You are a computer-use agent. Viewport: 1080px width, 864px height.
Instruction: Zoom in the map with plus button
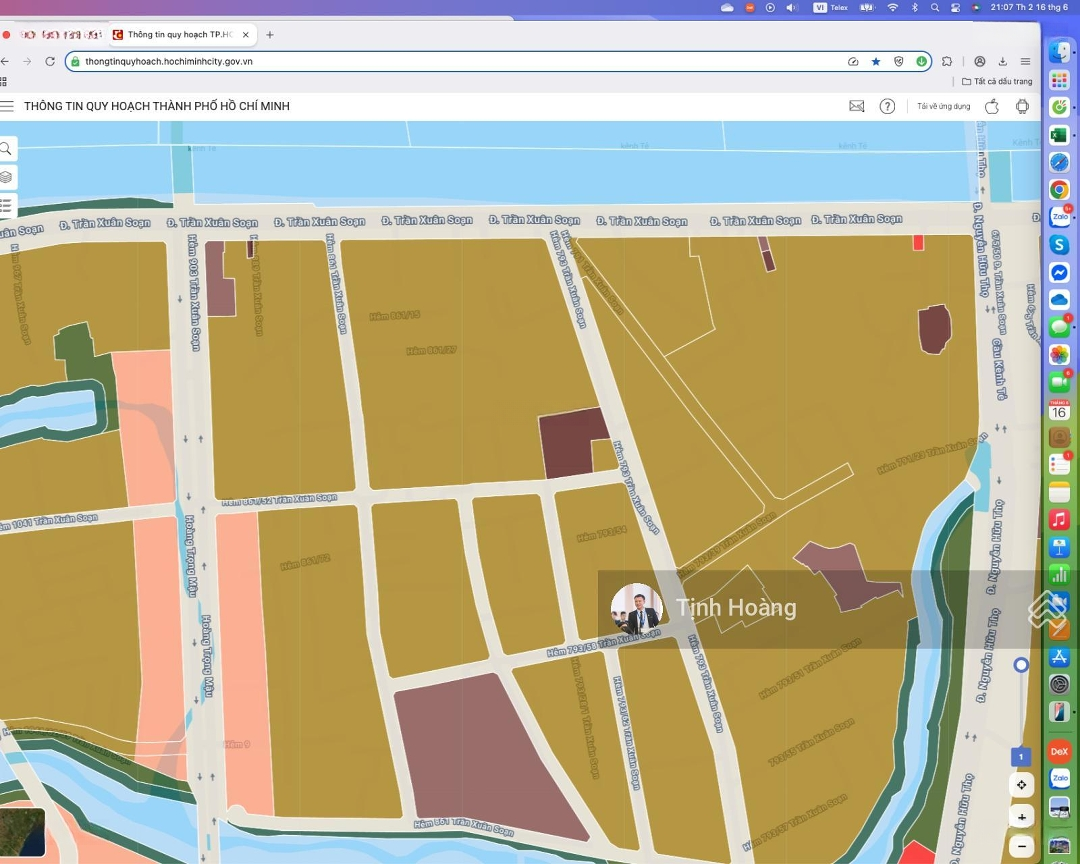coord(1021,817)
